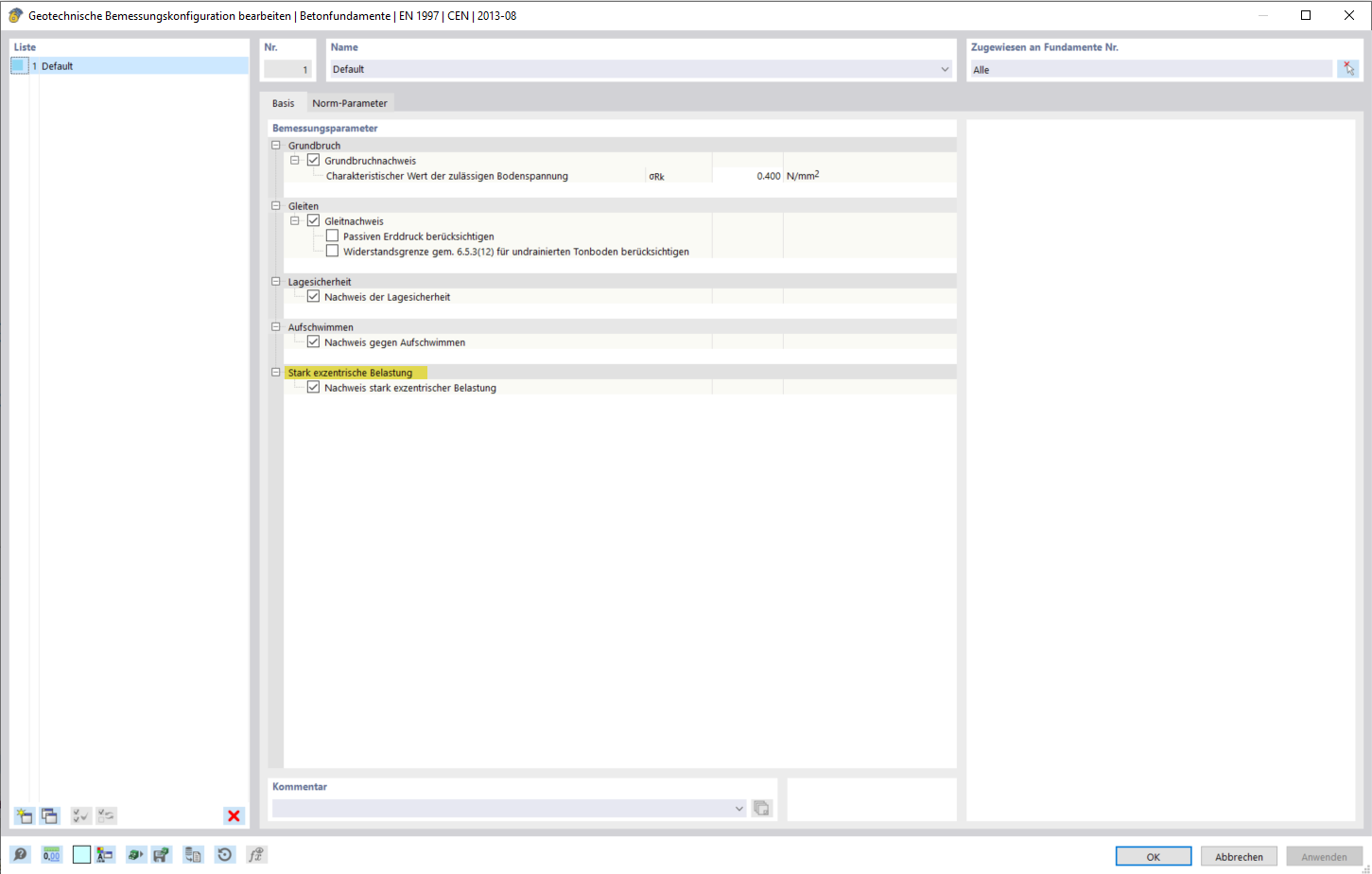Click 'Charakteristischer Wert der zulässigen Bodenspannung' row
Viewport: 1372px width, 874px height.
point(446,176)
